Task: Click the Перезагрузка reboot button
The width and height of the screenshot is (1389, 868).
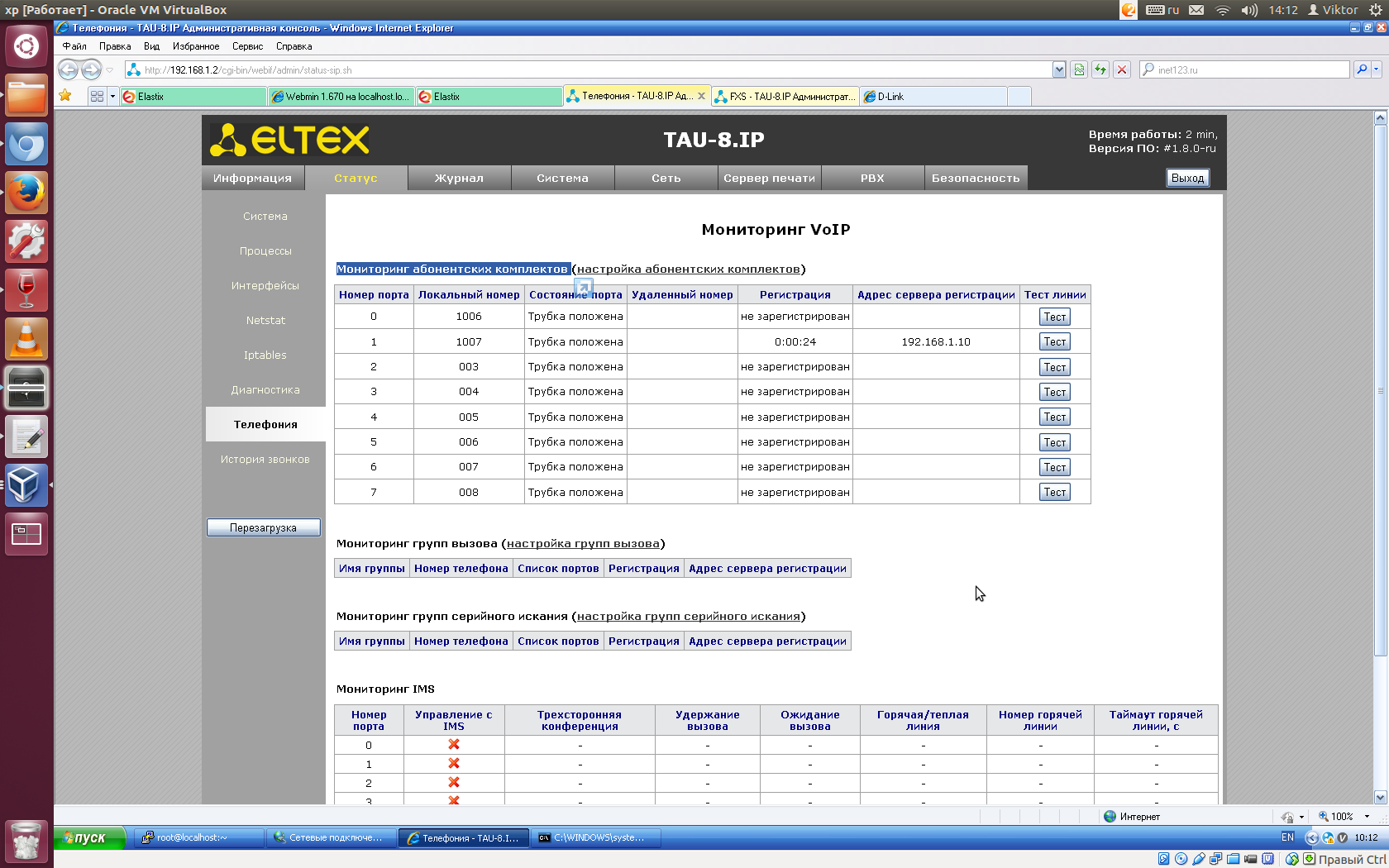Action: coord(264,527)
